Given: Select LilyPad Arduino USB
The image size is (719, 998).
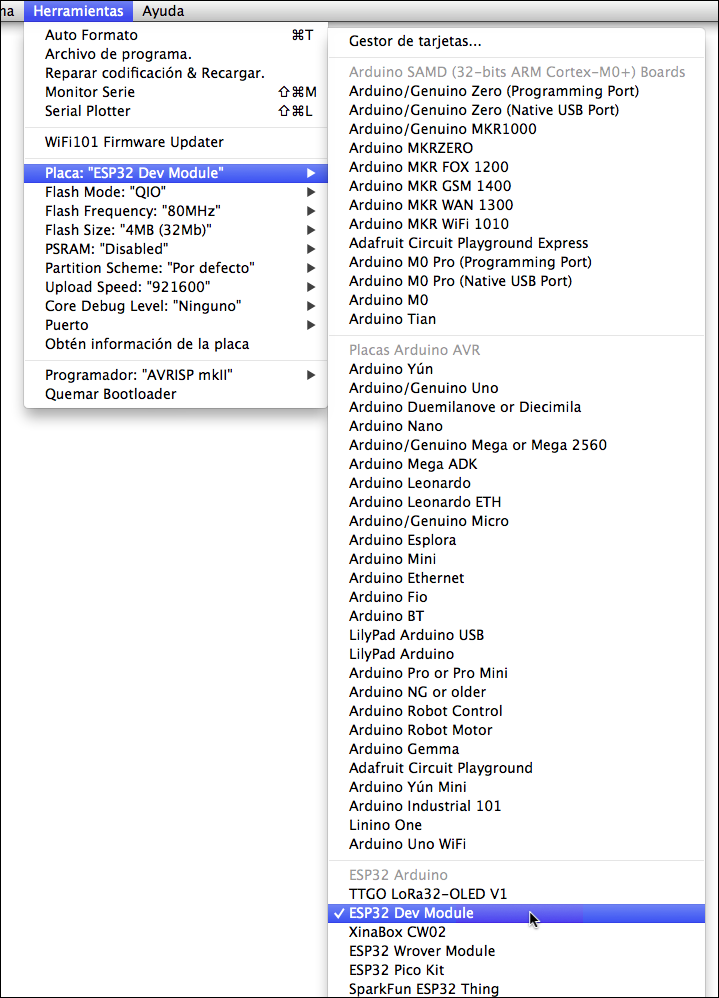Looking at the screenshot, I should click(516, 635).
